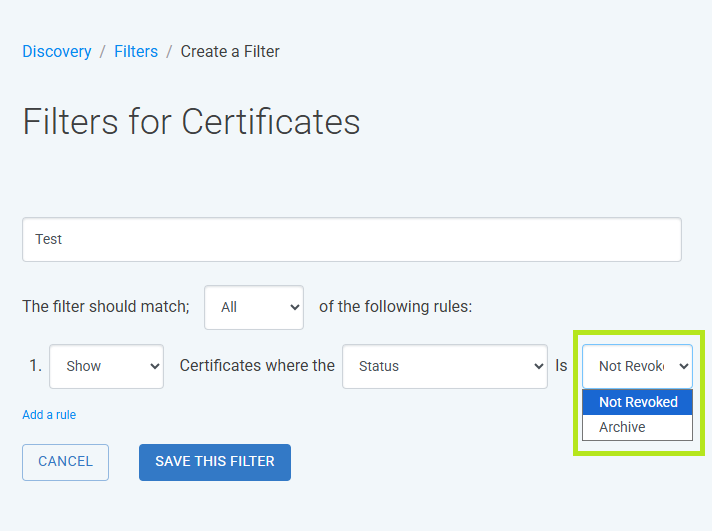Screen dimensions: 712x531
Task: Select Archive option in list
Action: [637, 427]
